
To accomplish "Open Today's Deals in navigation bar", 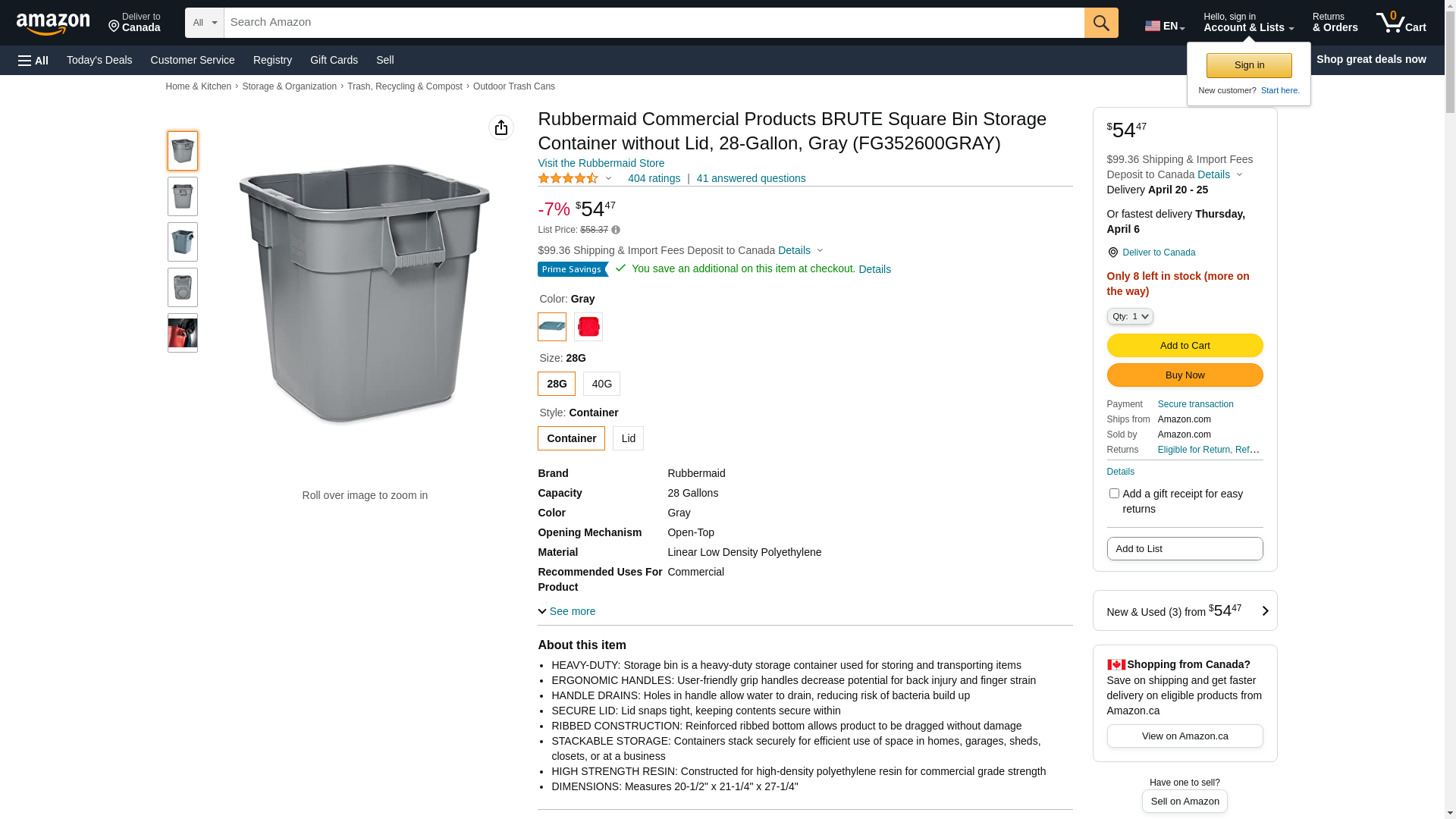I will (x=99, y=60).
